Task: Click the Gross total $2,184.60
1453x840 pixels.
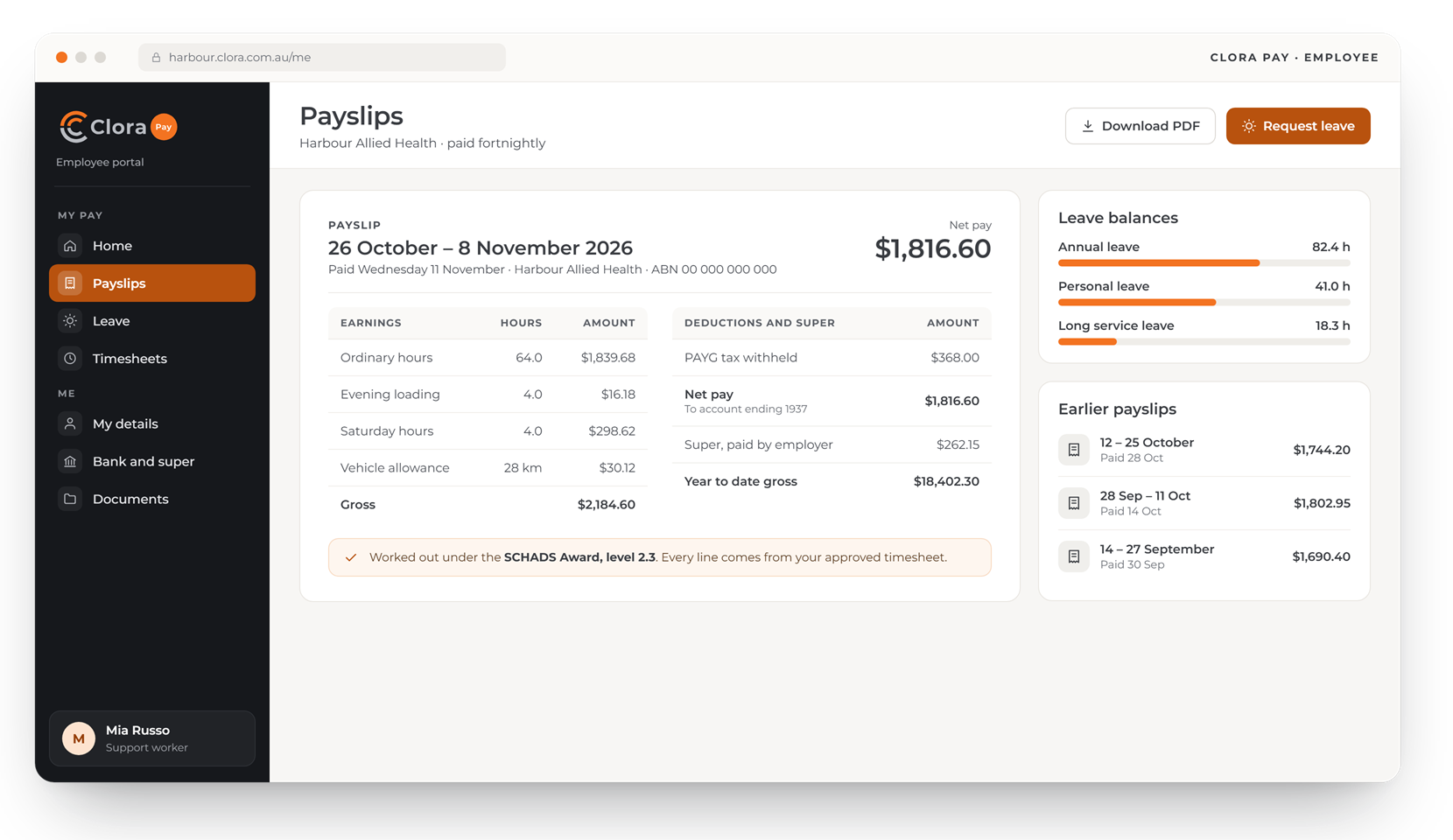Action: [x=607, y=505]
